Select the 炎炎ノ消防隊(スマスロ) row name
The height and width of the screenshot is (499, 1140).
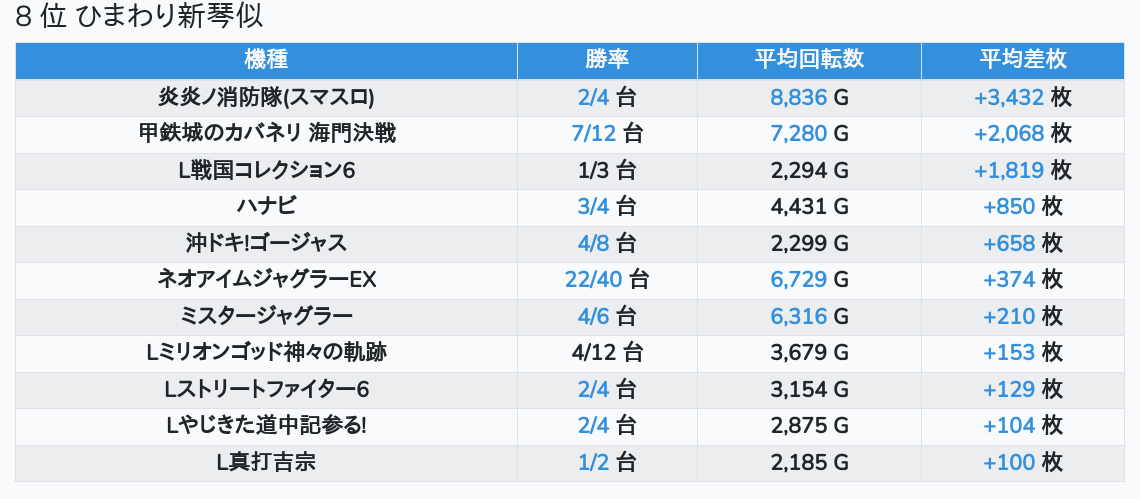click(266, 97)
